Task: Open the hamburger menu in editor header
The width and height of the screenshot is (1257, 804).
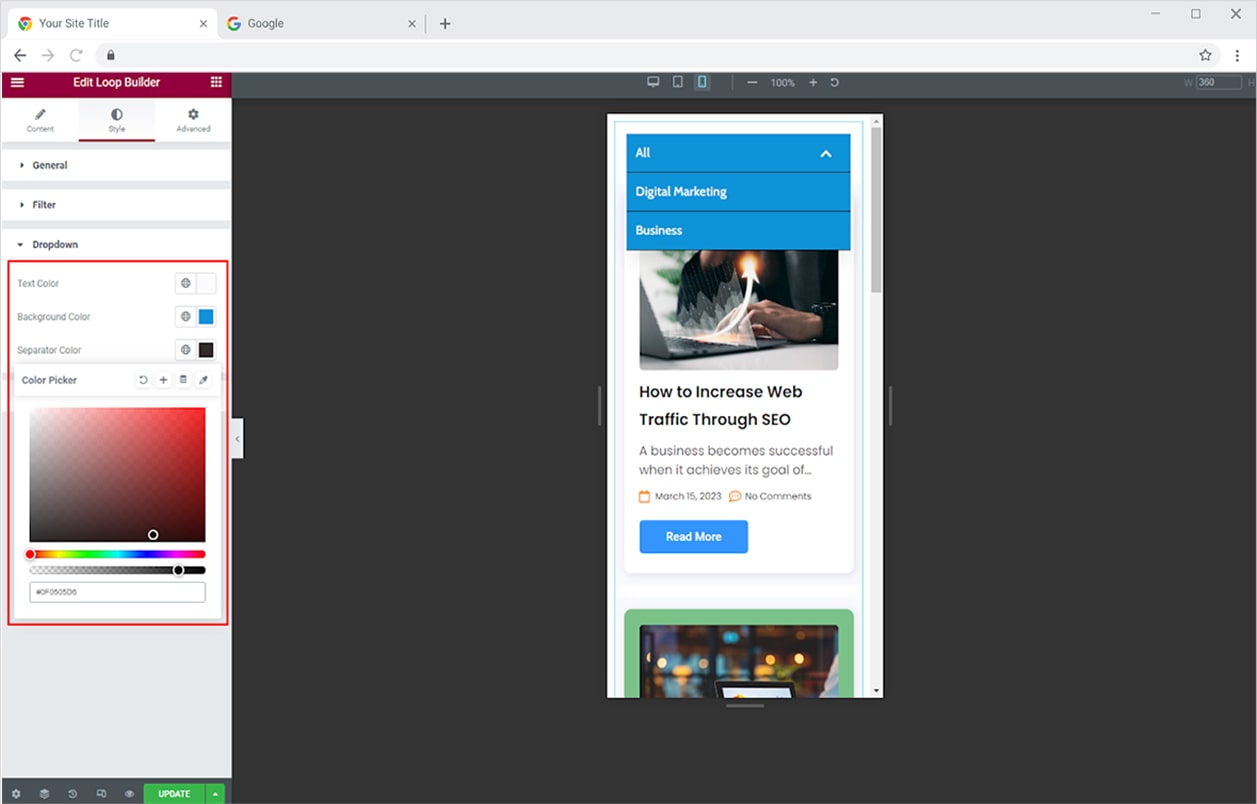Action: click(17, 82)
